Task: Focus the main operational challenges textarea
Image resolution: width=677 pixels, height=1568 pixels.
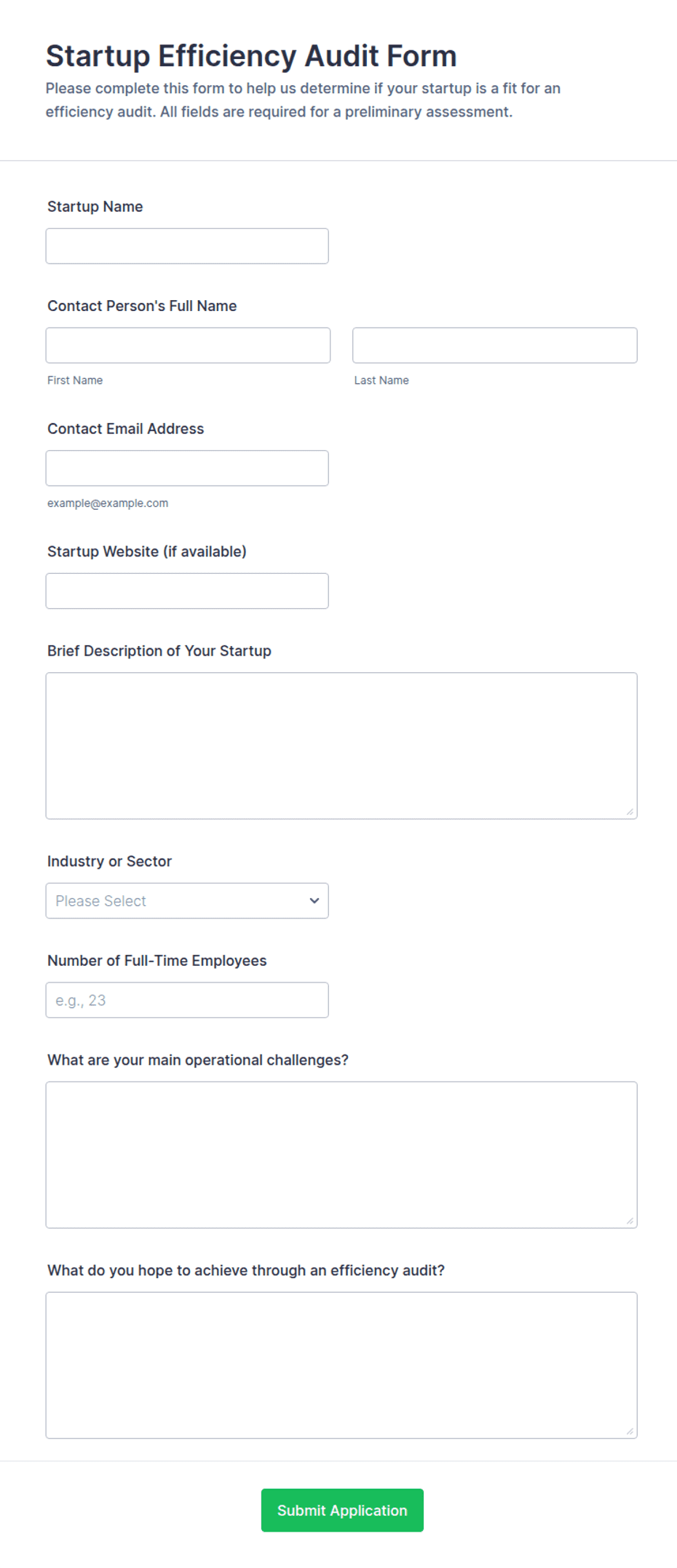Action: tap(341, 1155)
